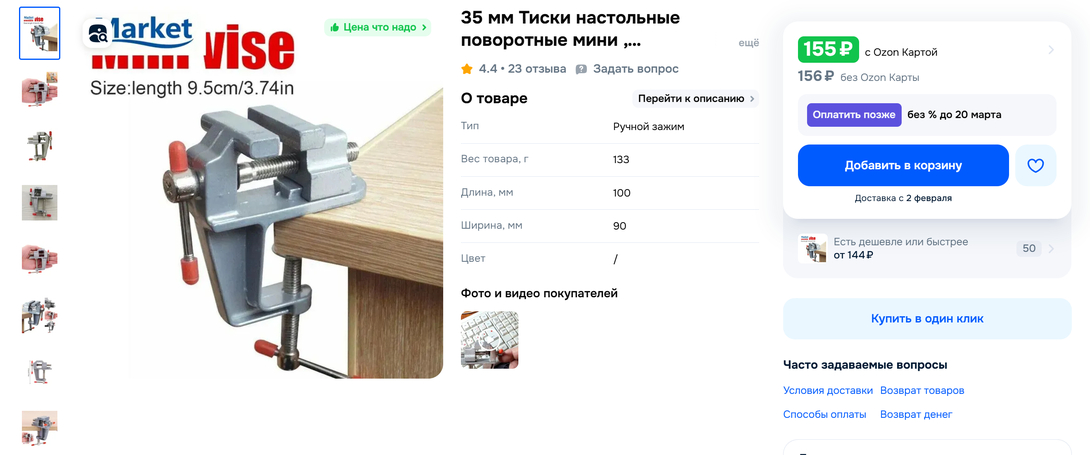Image resolution: width=1090 pixels, height=455 pixels.
Task: Open the 23 отзыва reviews link
Action: coord(537,69)
